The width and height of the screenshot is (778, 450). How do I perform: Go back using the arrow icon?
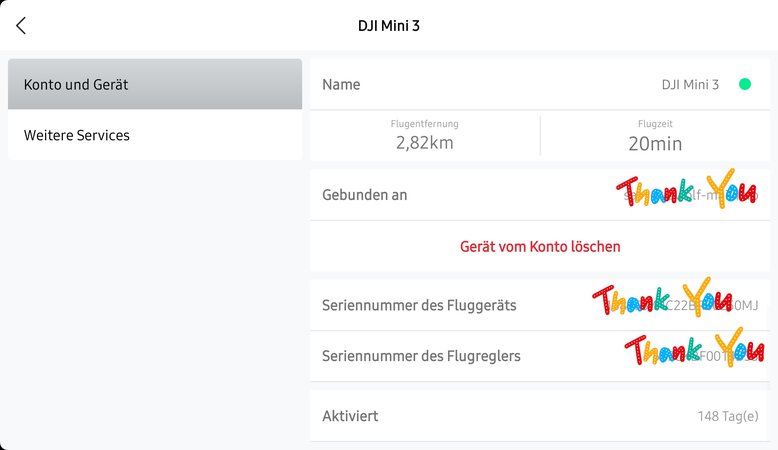21,25
